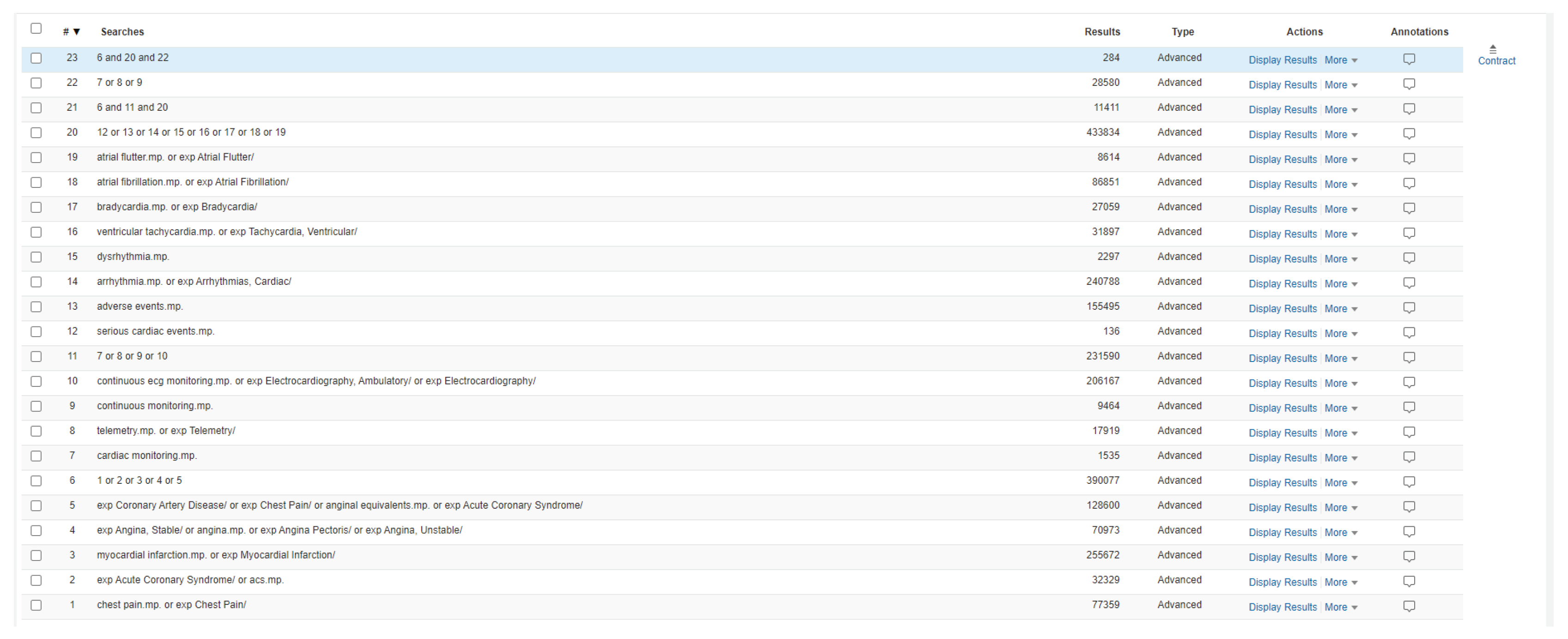The height and width of the screenshot is (639, 1568).
Task: Check the box for dysrhythmia.mp. search
Action: point(36,257)
